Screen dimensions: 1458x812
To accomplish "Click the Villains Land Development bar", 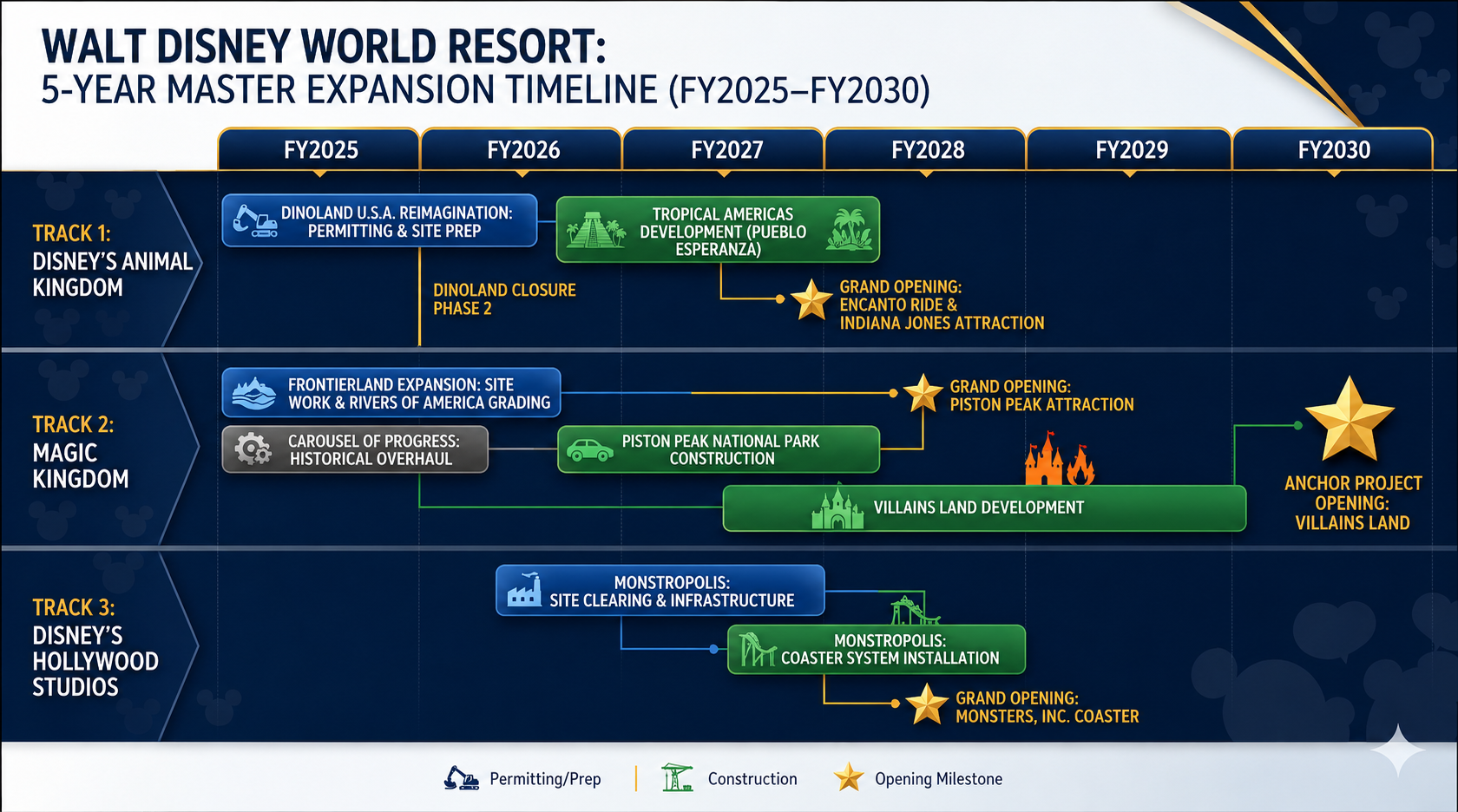I will (x=985, y=507).
